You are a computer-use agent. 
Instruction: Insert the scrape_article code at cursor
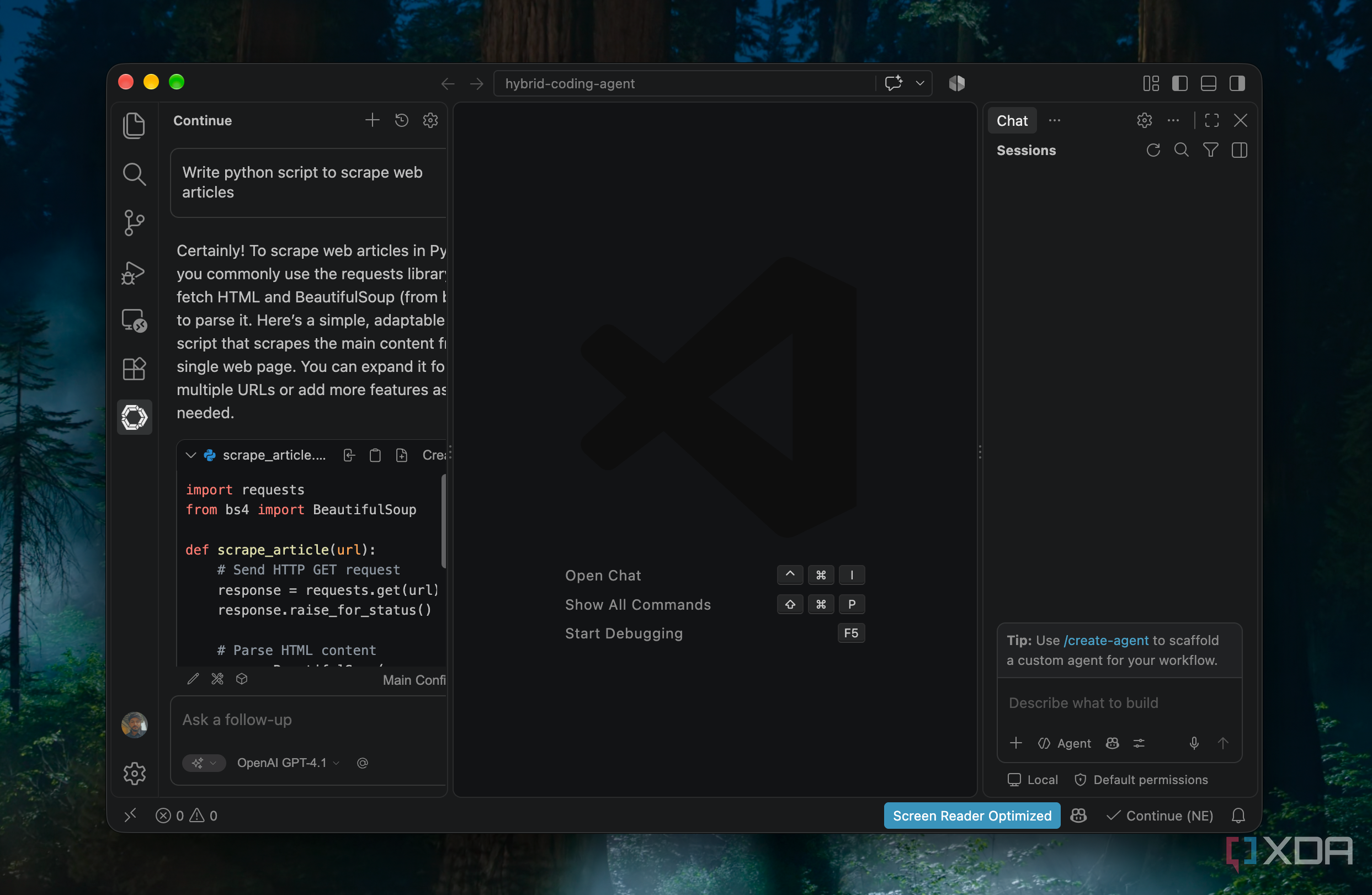point(349,455)
